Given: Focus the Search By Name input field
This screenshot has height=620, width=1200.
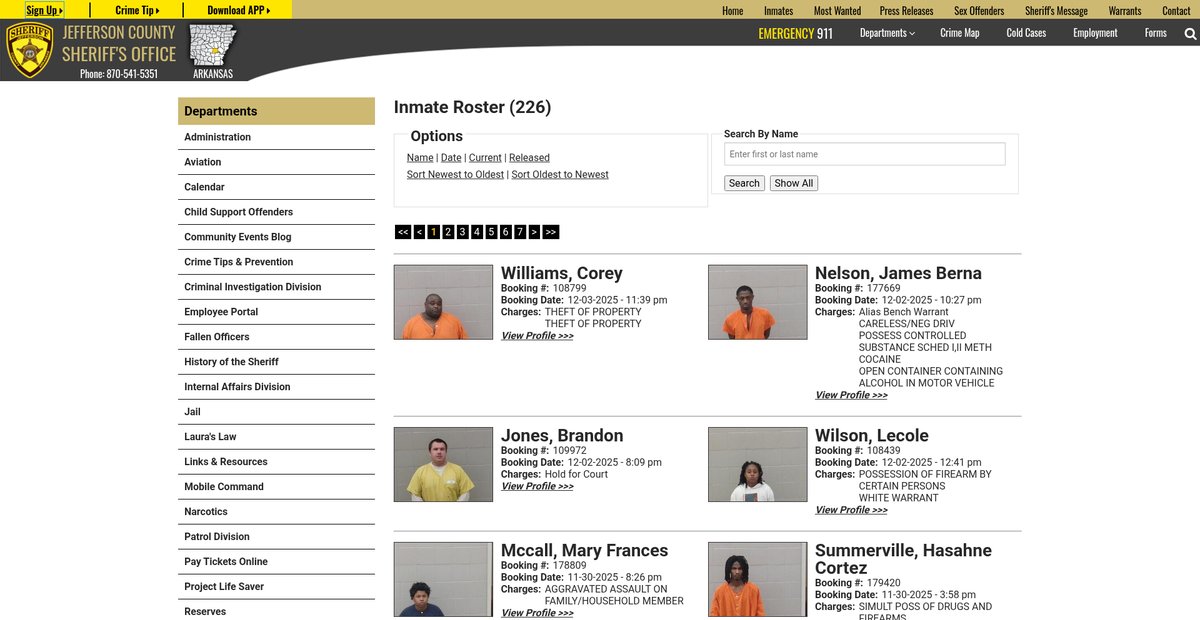Looking at the screenshot, I should [865, 154].
